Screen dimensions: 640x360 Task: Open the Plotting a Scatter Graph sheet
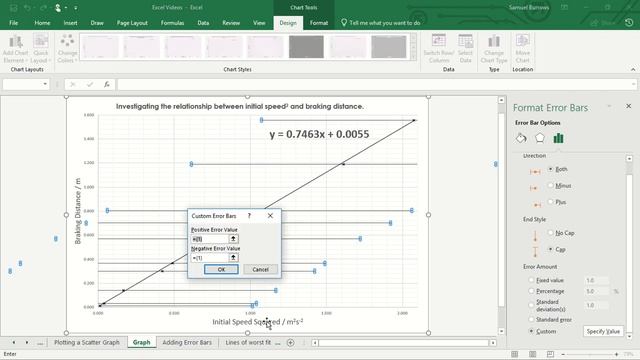click(x=87, y=343)
